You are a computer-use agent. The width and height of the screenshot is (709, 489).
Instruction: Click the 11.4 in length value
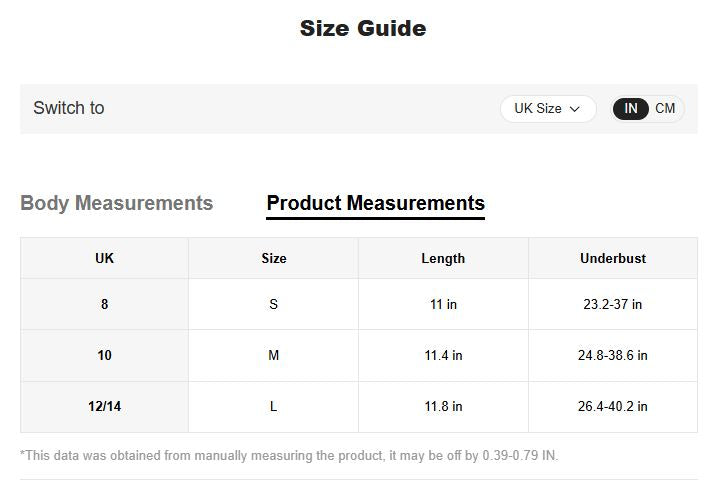[443, 355]
